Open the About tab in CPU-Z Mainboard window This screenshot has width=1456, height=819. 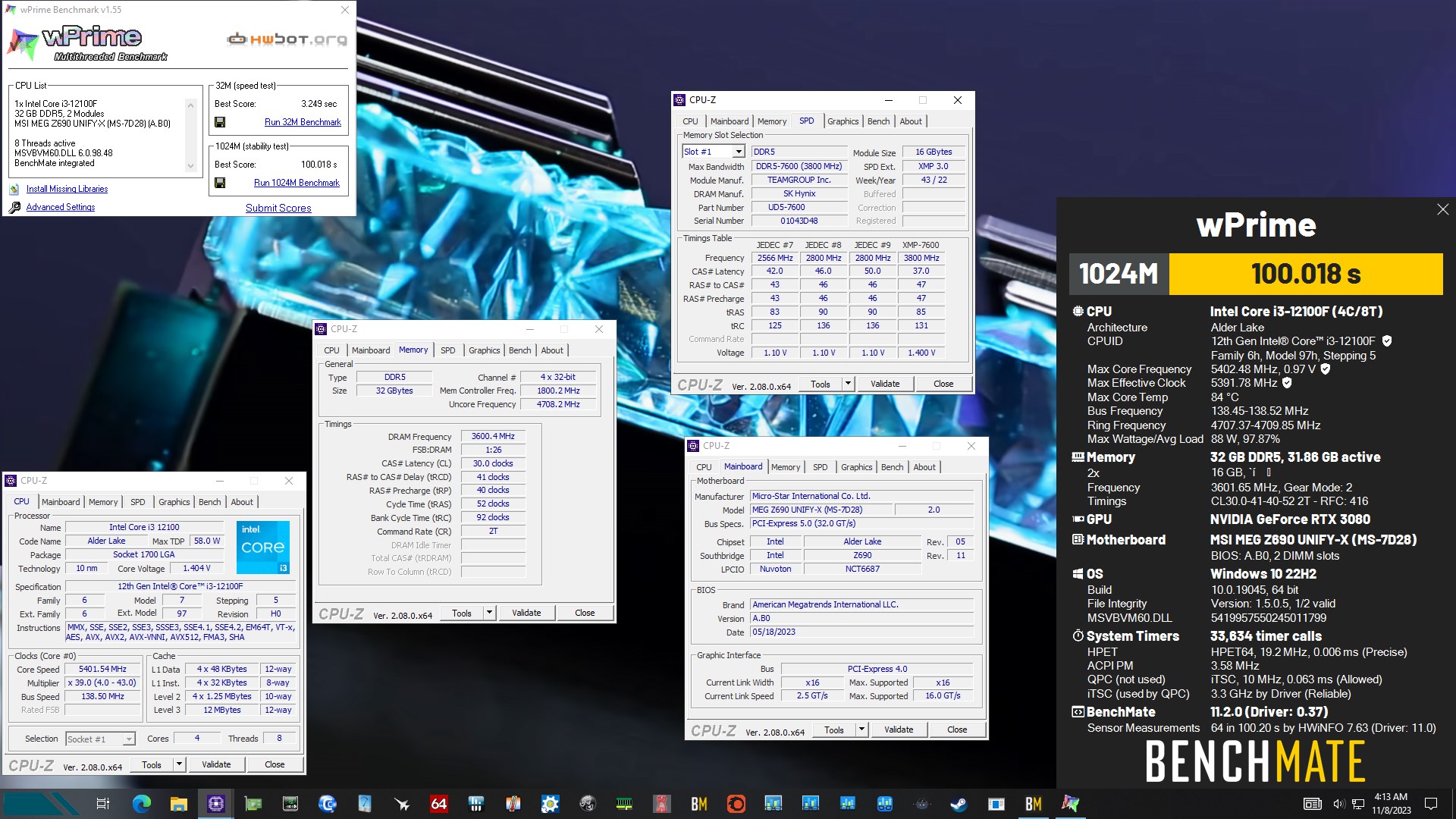coord(924,467)
